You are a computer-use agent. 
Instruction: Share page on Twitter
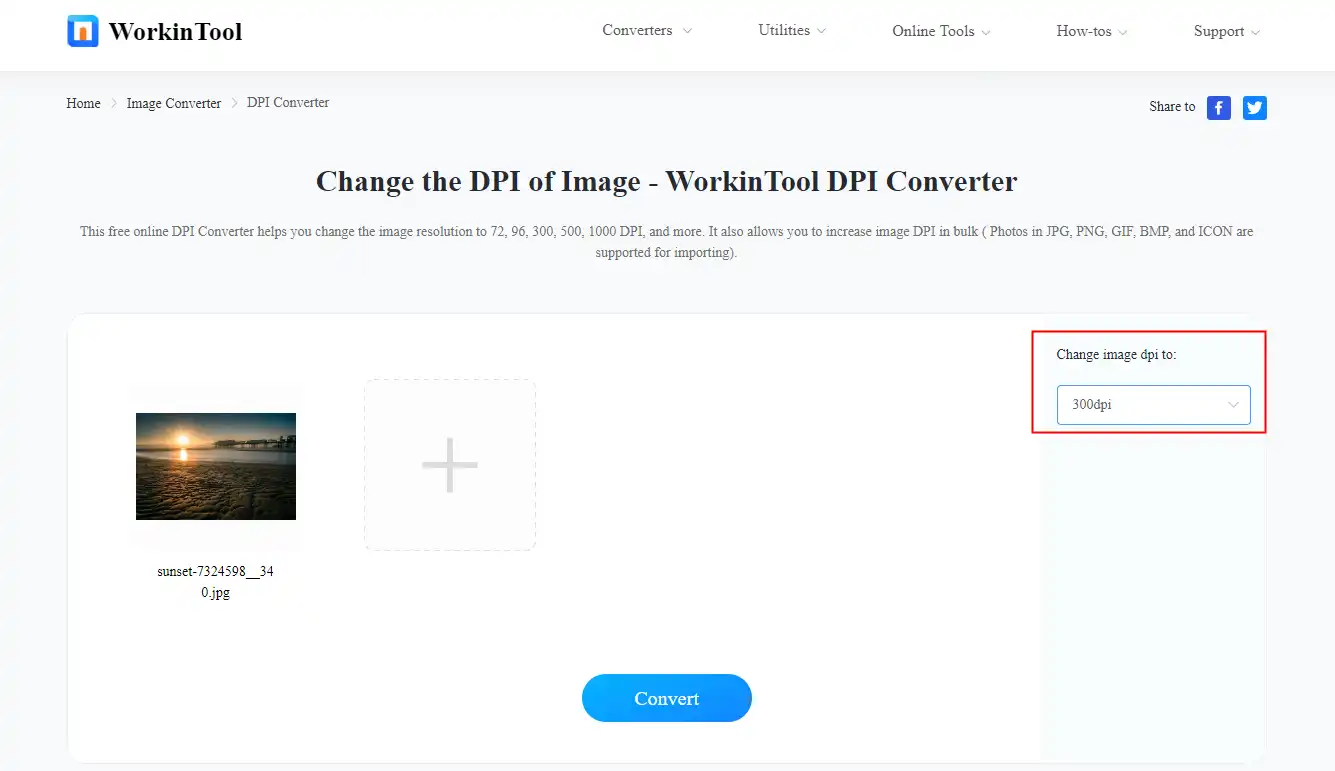tap(1255, 108)
